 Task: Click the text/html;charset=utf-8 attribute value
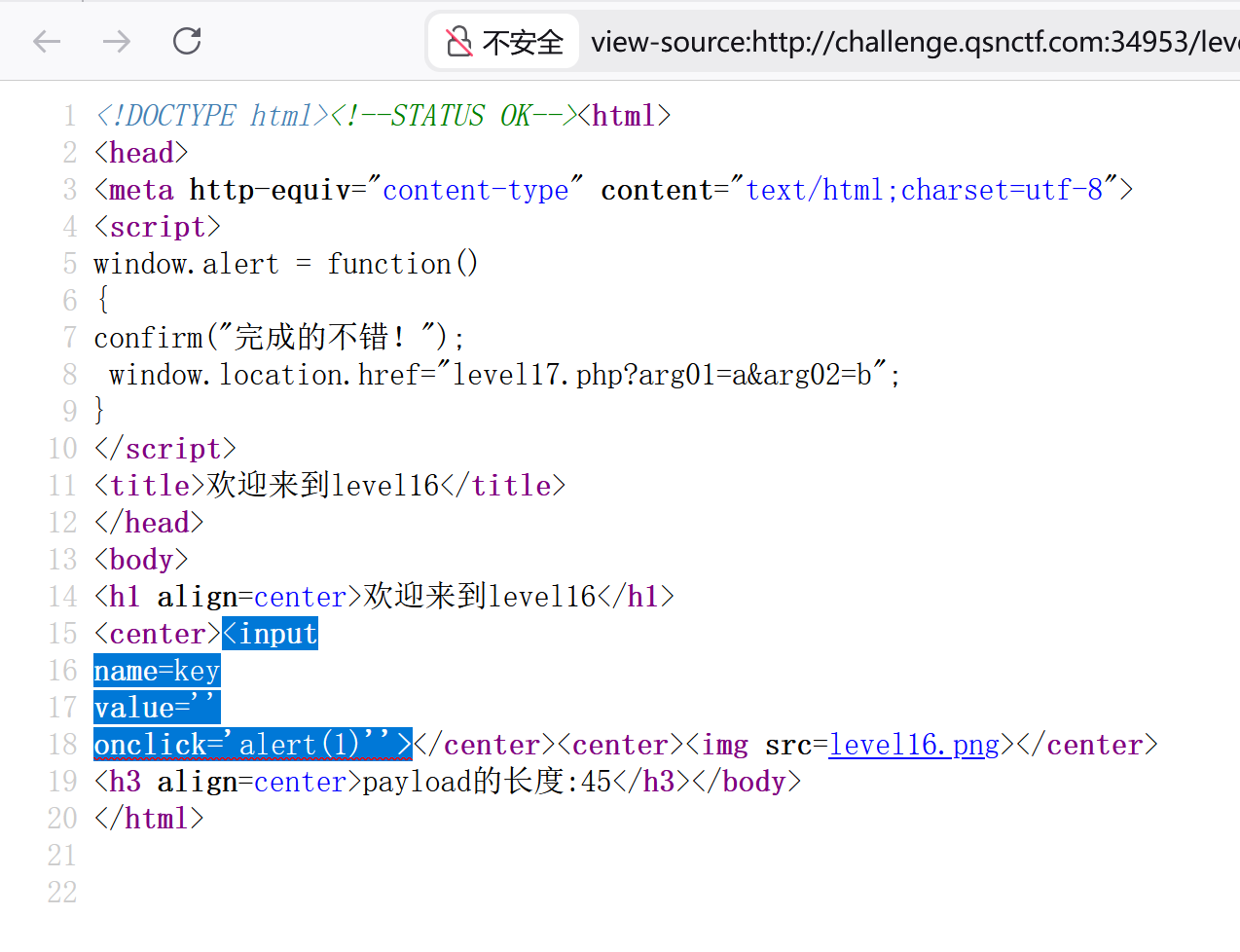(924, 190)
